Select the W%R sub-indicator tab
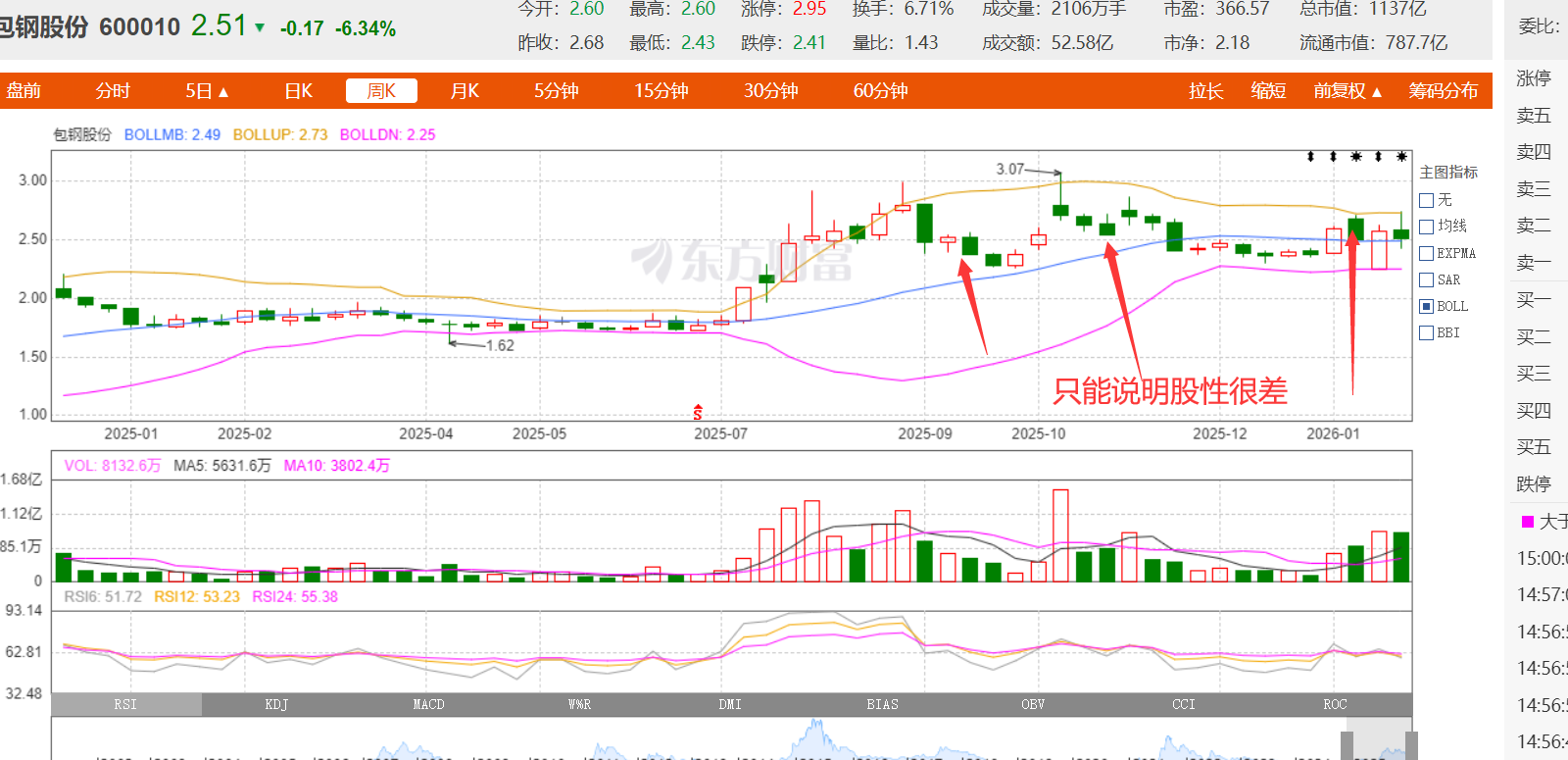Viewport: 1568px width, 760px height. [579, 704]
